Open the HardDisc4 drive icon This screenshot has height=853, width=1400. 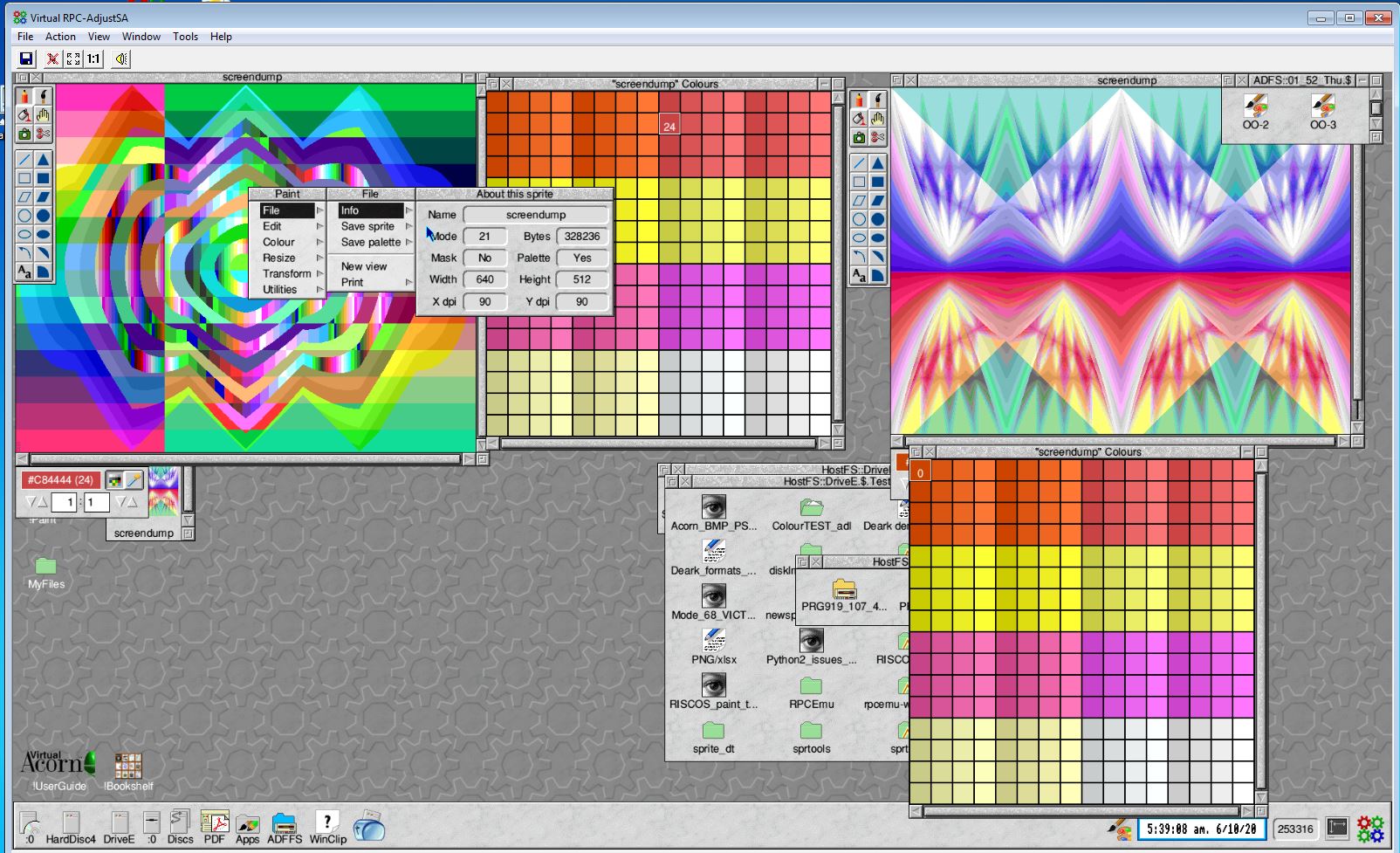[x=71, y=828]
